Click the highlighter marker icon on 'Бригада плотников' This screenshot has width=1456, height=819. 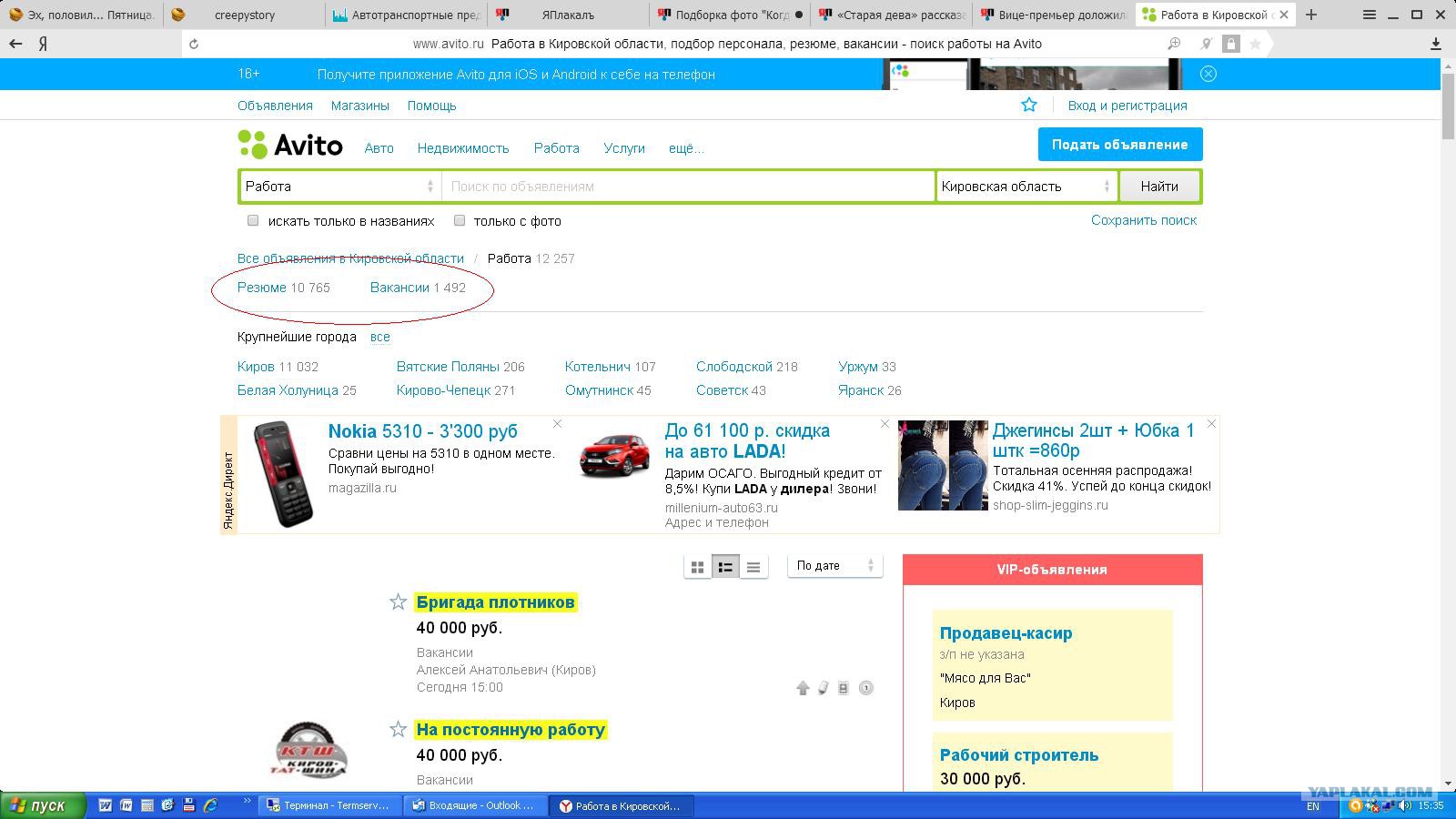[823, 688]
